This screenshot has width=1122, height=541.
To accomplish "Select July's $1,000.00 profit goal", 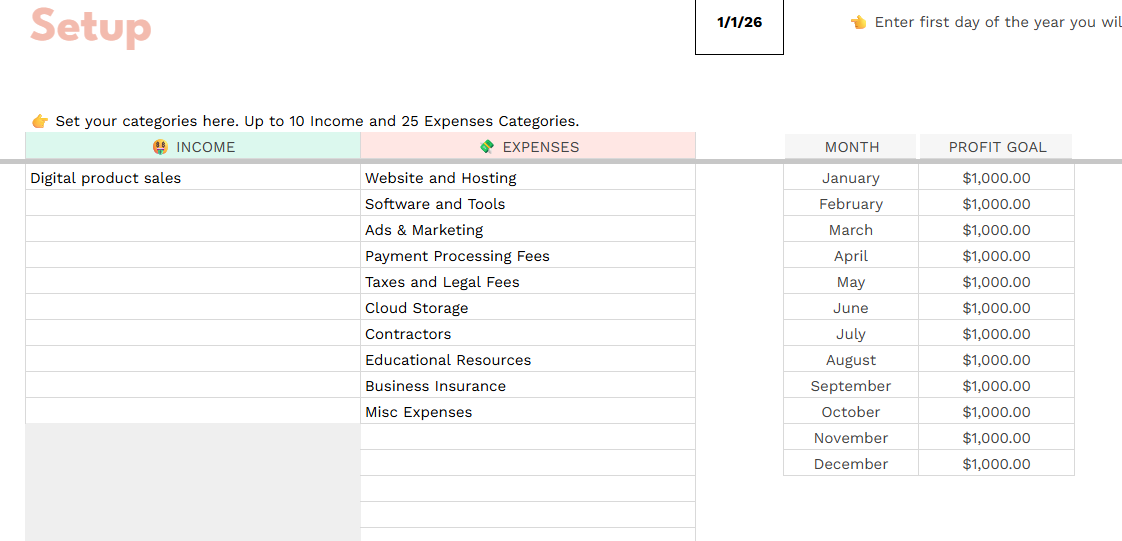I will (996, 333).
